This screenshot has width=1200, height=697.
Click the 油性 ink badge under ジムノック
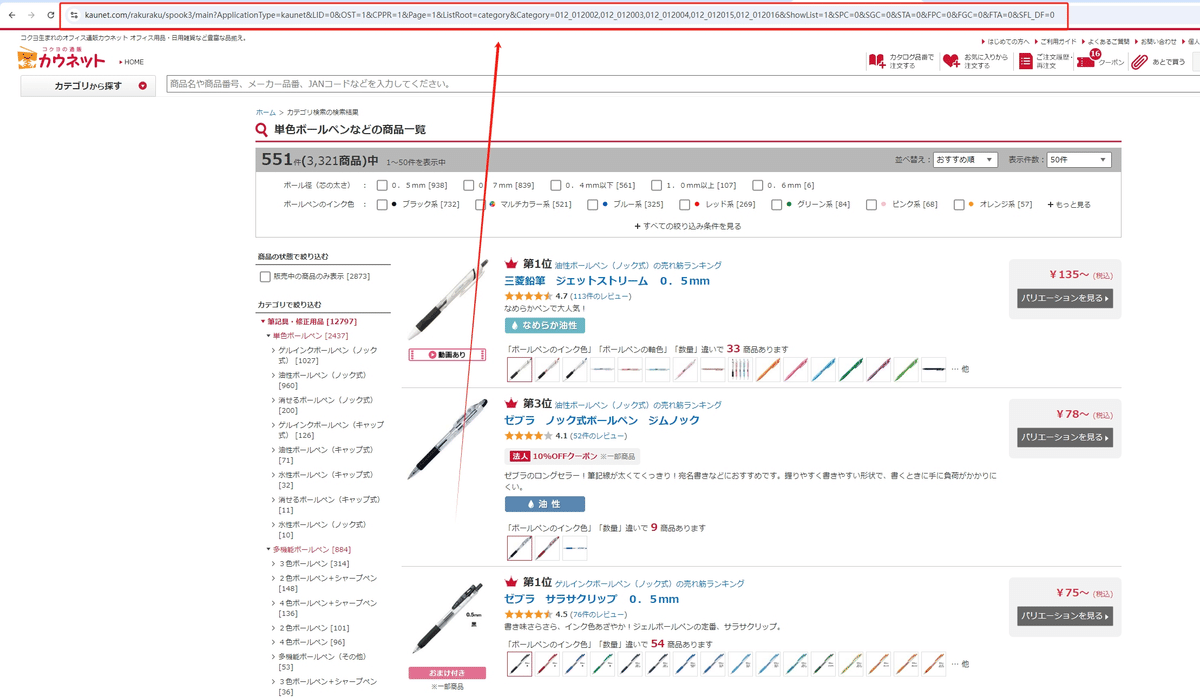545,504
